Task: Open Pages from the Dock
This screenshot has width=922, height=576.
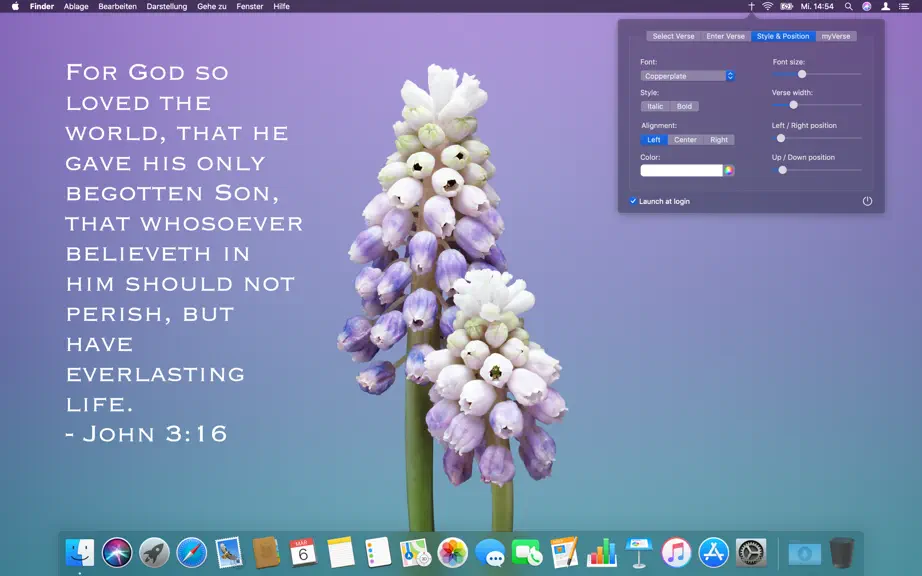Action: [x=564, y=552]
